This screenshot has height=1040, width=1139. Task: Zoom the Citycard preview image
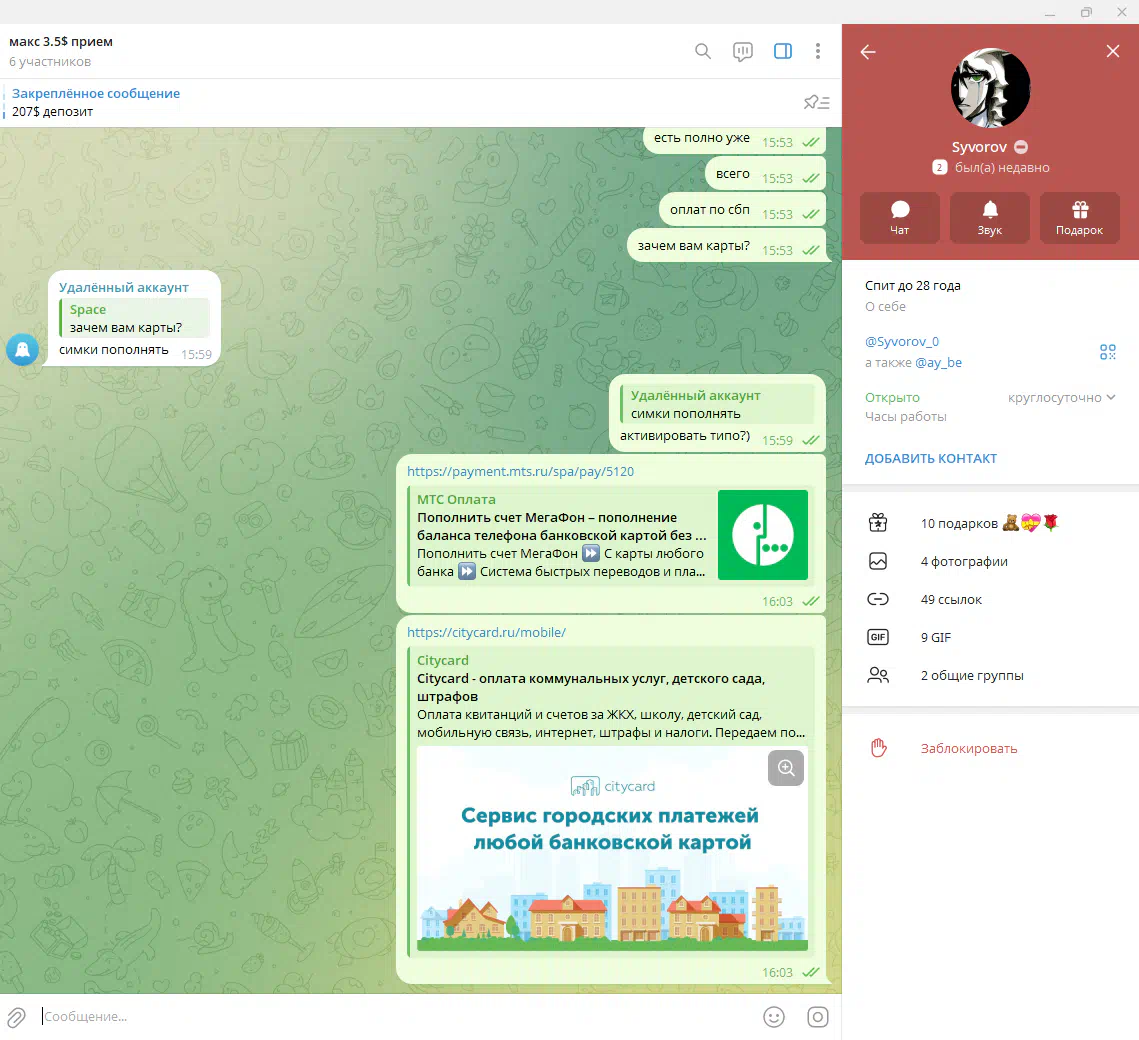(786, 768)
